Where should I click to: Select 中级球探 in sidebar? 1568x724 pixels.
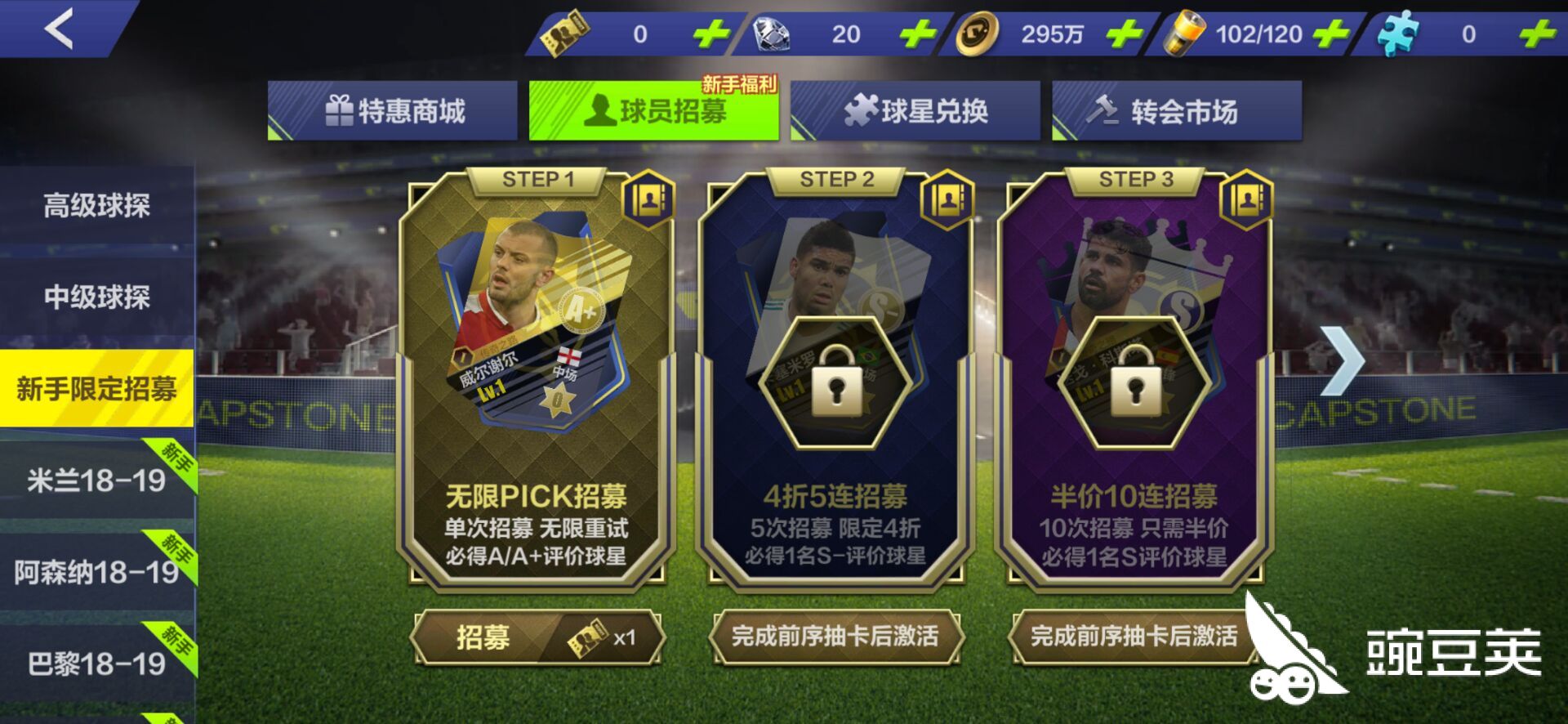click(96, 297)
